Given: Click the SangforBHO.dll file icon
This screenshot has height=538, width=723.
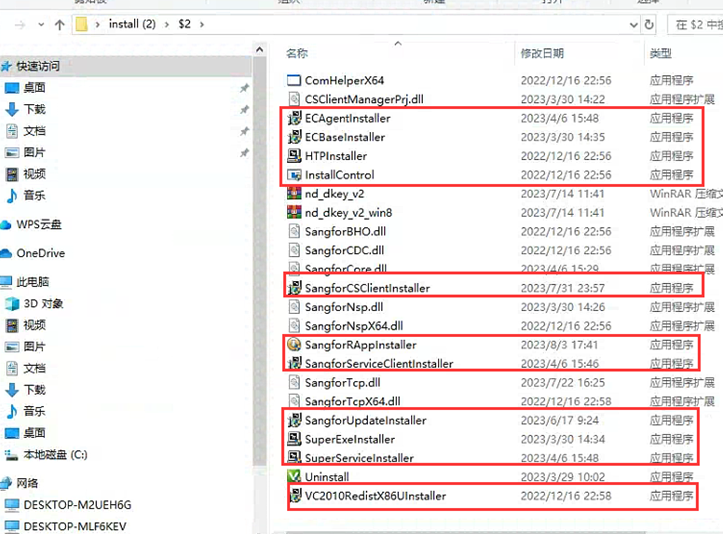Looking at the screenshot, I should pyautogui.click(x=294, y=231).
